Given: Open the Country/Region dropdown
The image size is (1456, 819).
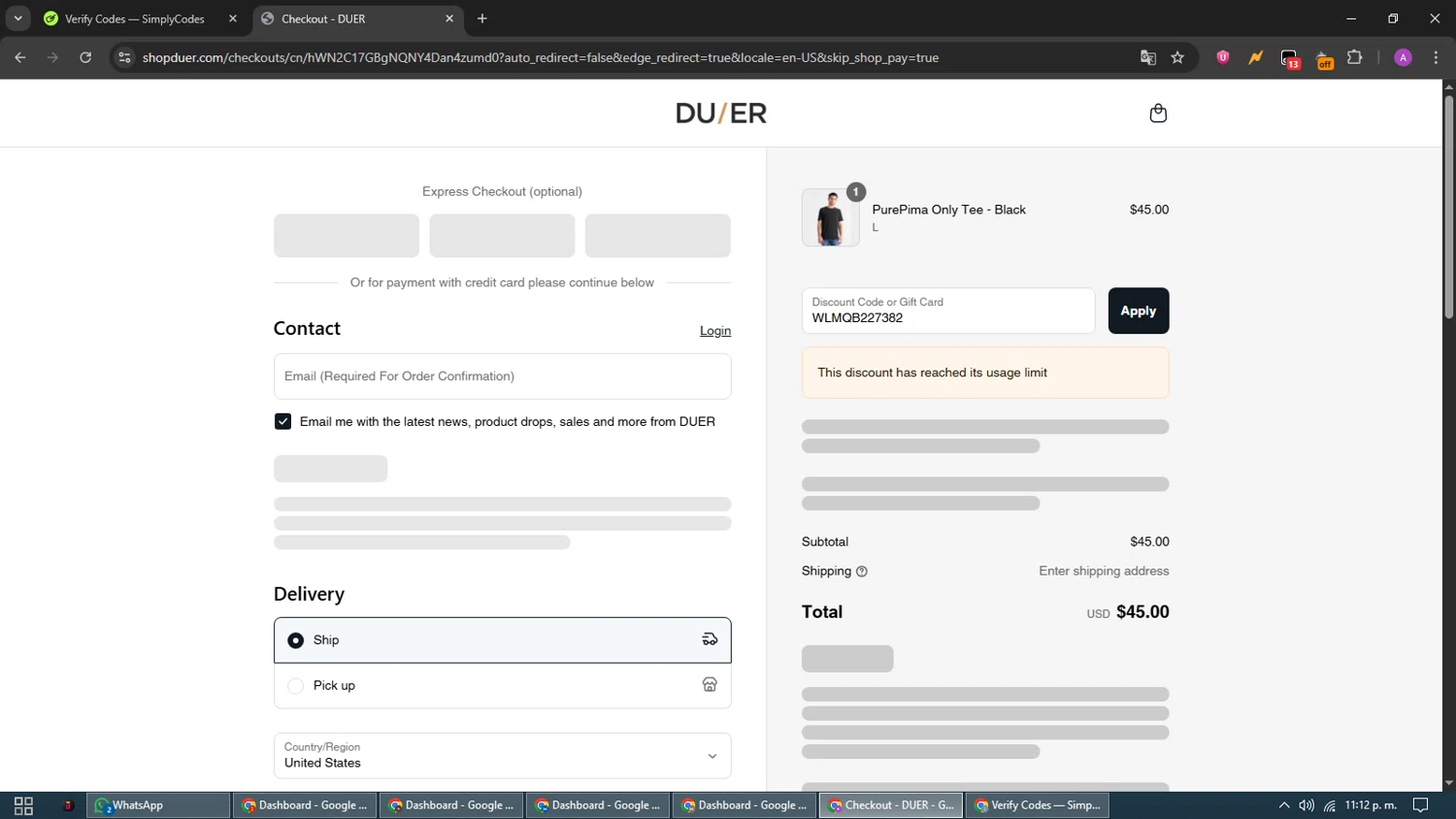Looking at the screenshot, I should tap(502, 755).
